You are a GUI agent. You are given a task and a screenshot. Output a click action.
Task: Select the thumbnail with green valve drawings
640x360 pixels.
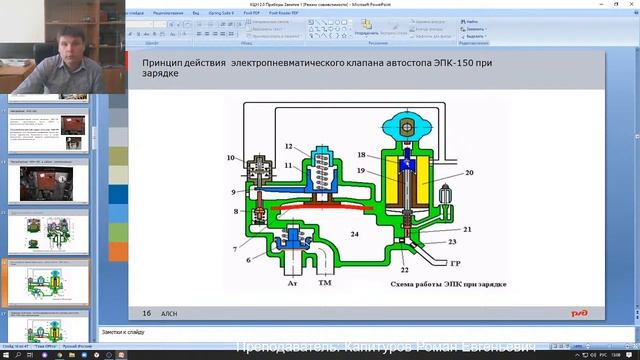(48, 232)
